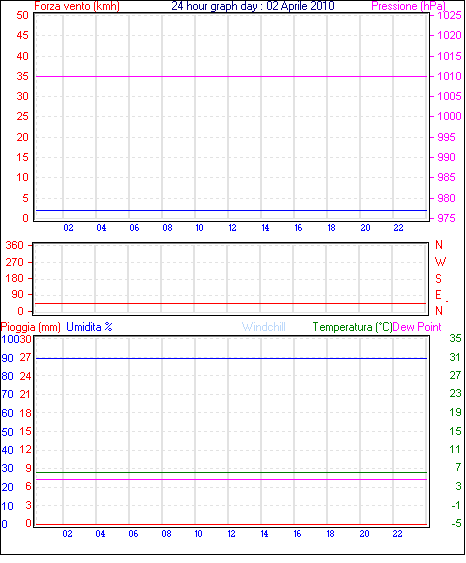
Task: Click the 360 wind direction axis value
Action: pos(14,246)
